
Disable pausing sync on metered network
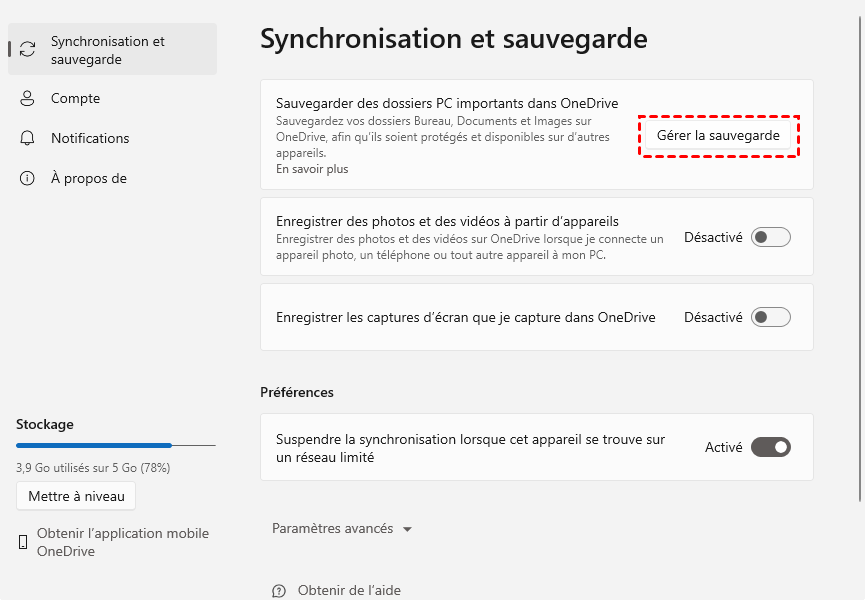770,447
